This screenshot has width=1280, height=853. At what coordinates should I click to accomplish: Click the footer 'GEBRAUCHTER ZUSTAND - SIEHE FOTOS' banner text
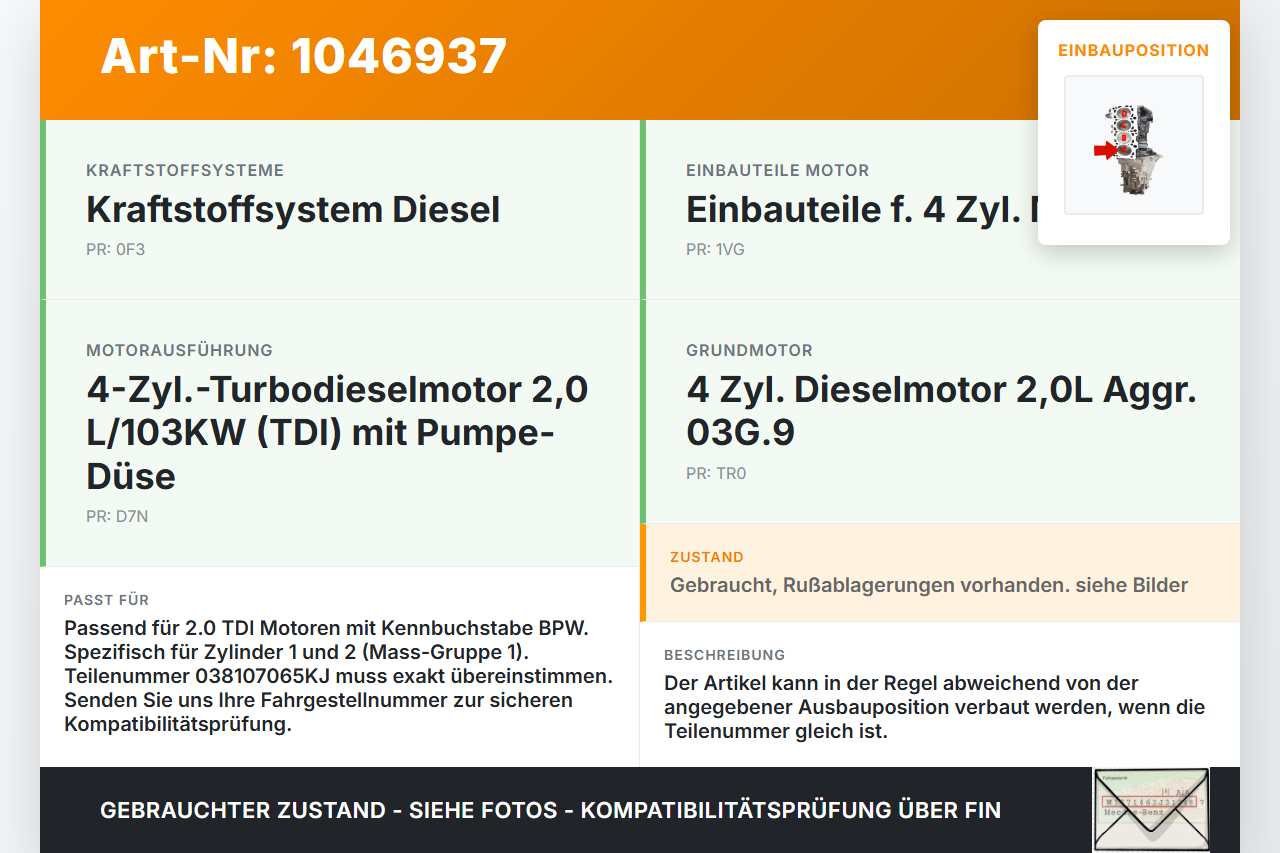tap(550, 810)
